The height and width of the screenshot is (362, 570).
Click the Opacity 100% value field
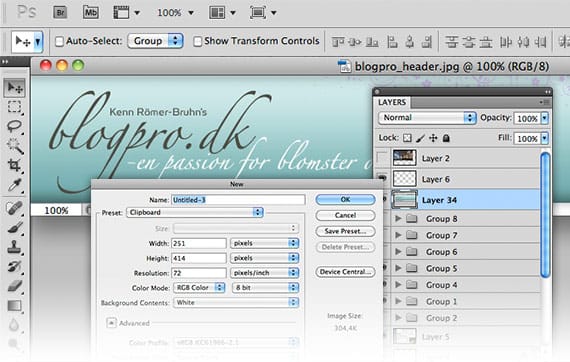coord(527,118)
